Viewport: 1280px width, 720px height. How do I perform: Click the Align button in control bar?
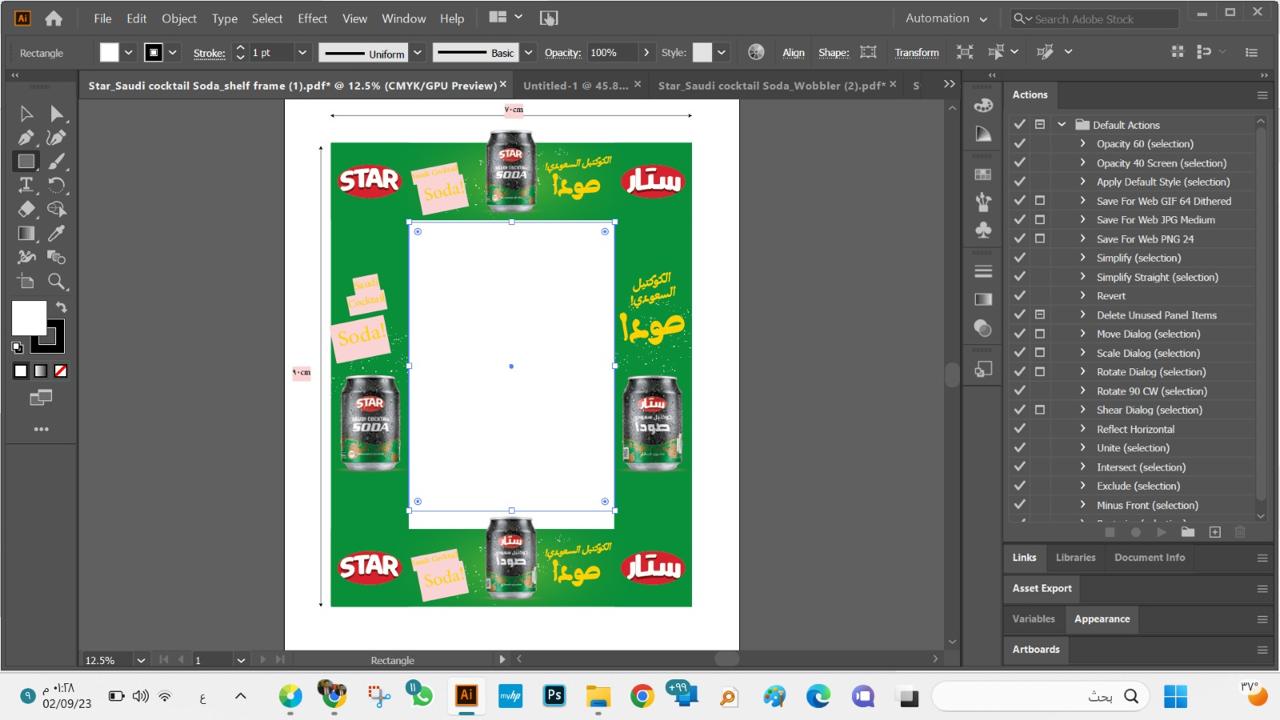tap(793, 53)
